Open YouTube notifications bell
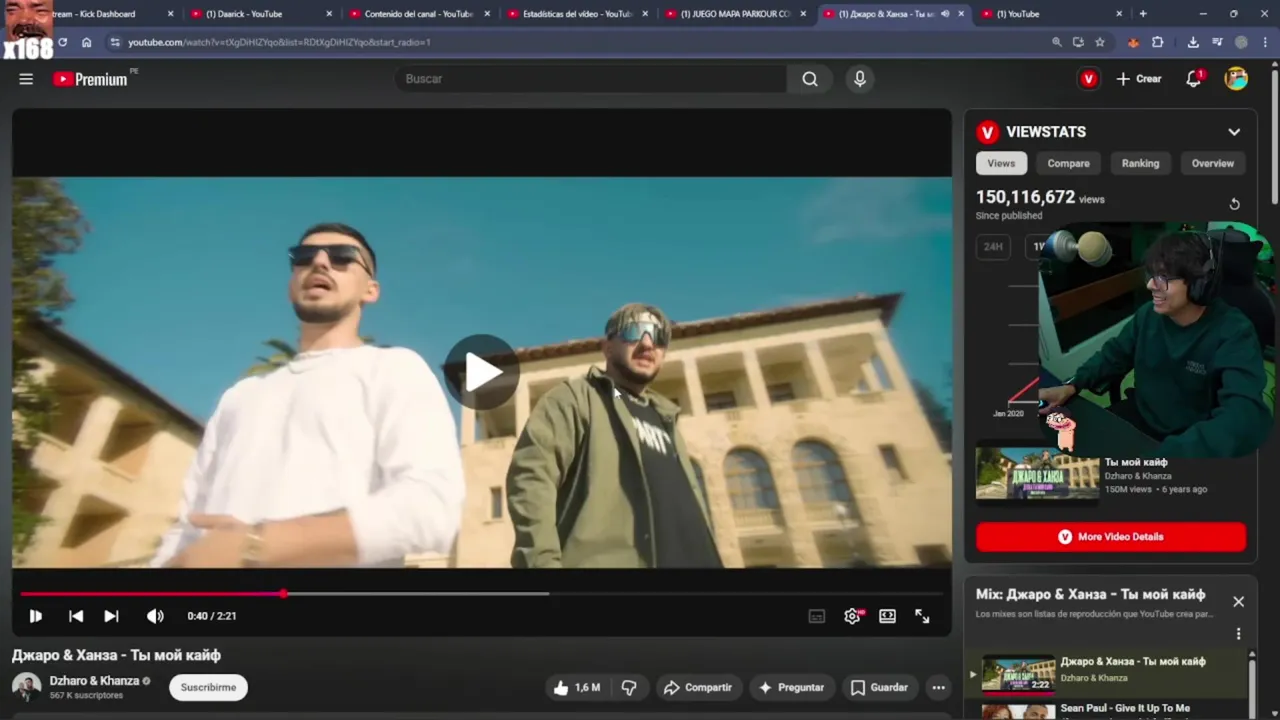 coord(1193,79)
